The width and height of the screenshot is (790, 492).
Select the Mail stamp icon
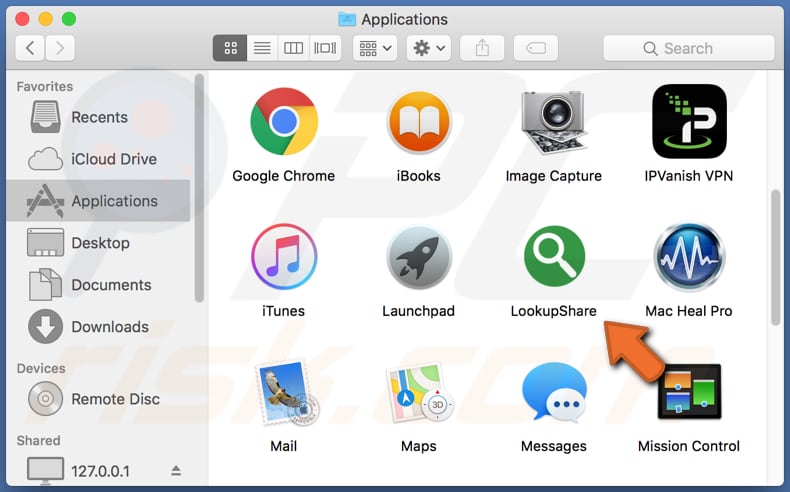pyautogui.click(x=286, y=392)
